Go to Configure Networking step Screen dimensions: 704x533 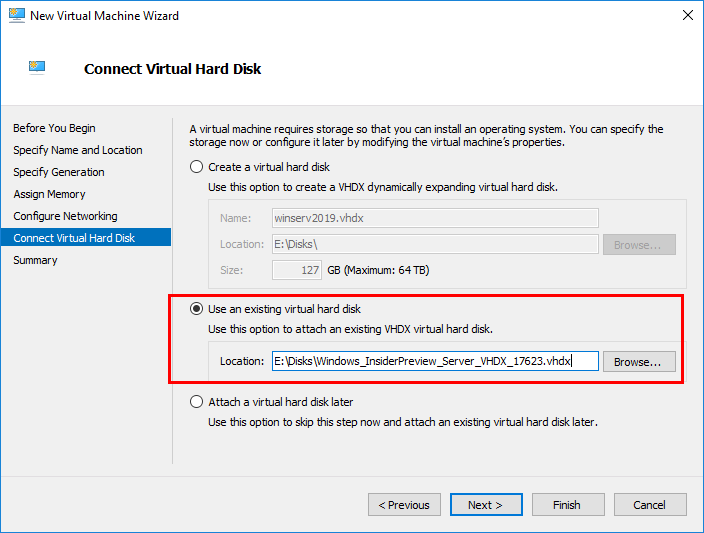65,216
